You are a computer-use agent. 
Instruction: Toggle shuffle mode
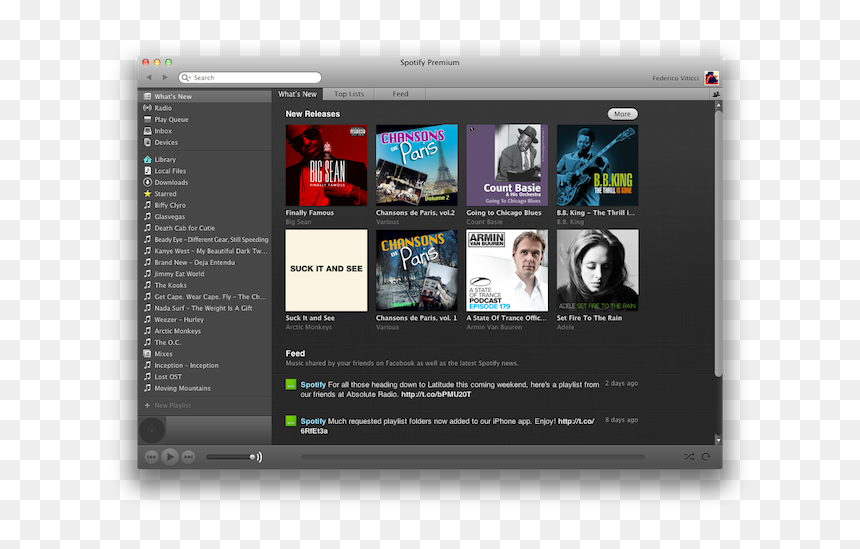[x=689, y=457]
